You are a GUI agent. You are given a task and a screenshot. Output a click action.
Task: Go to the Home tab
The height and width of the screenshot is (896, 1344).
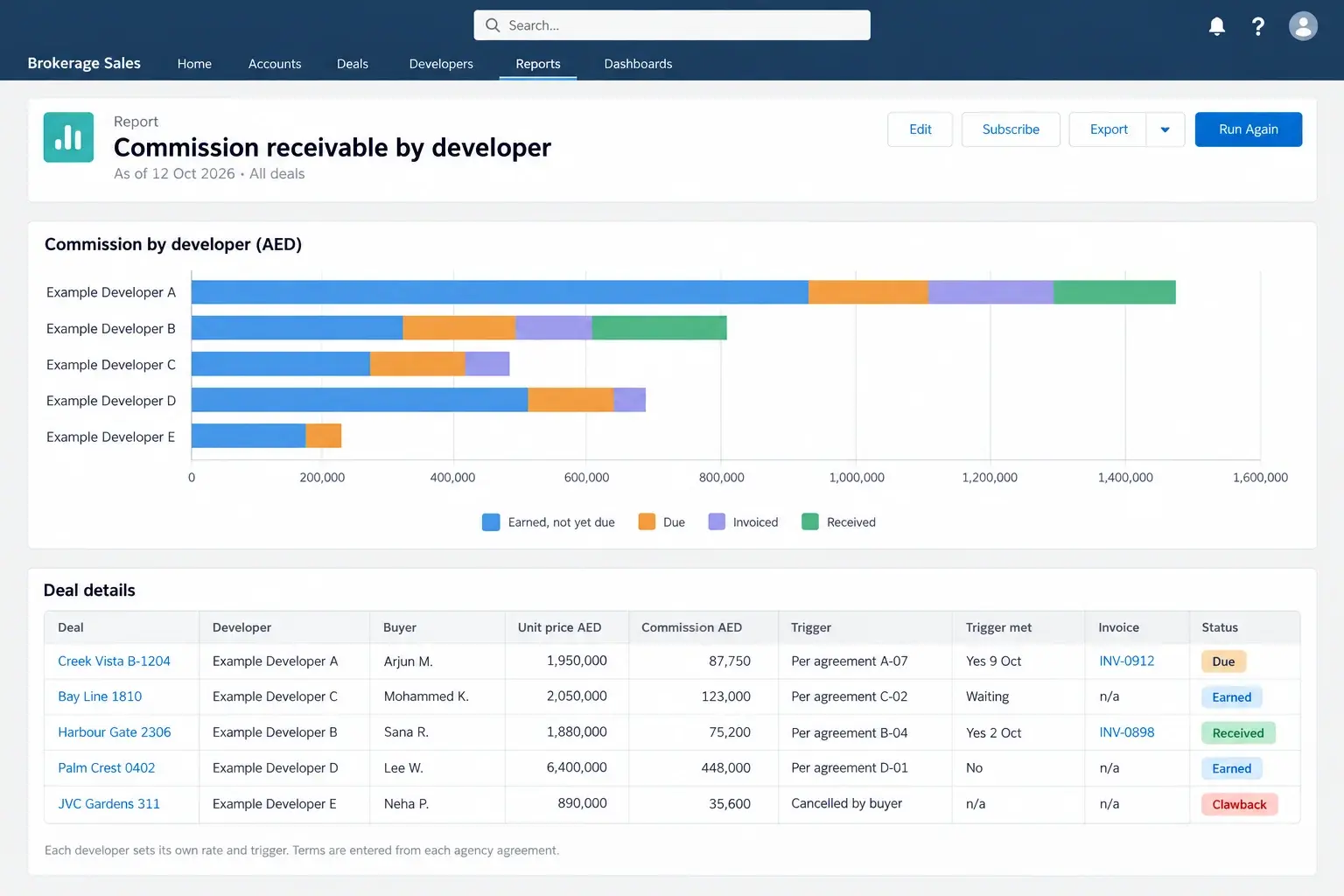(x=194, y=64)
